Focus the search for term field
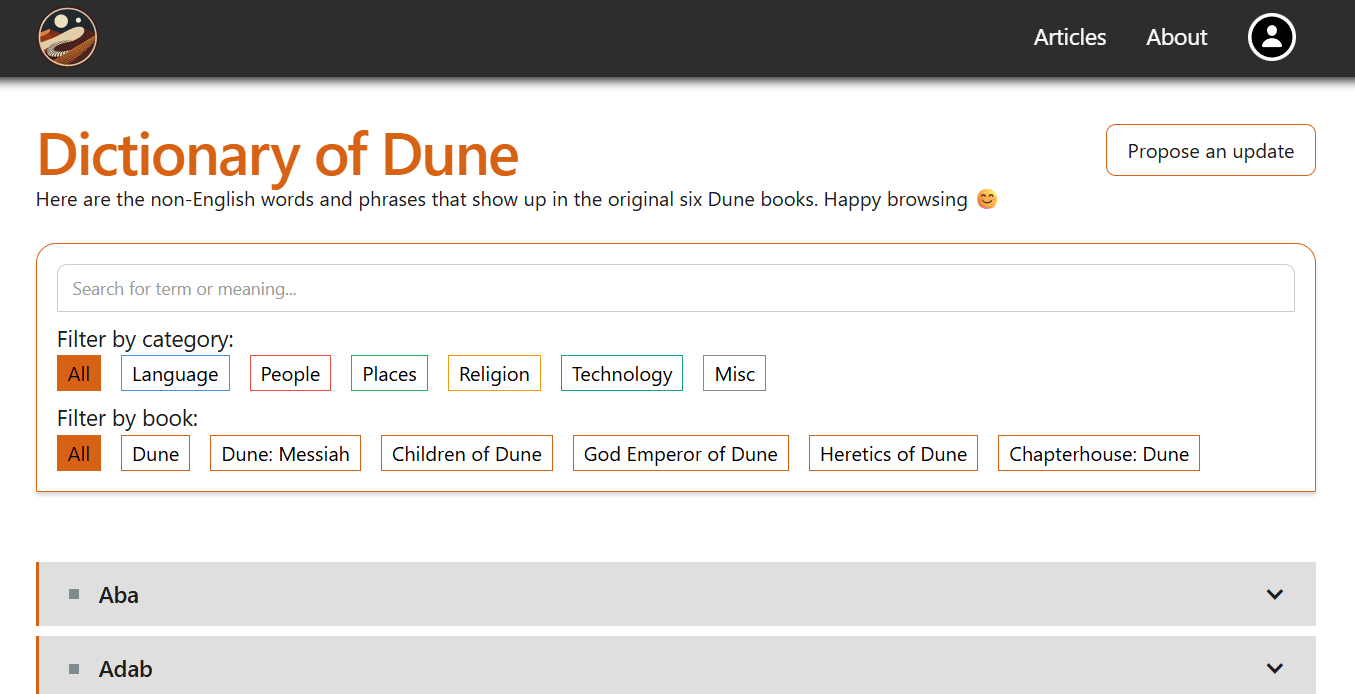Screen dimensions: 1355x694 (676, 288)
